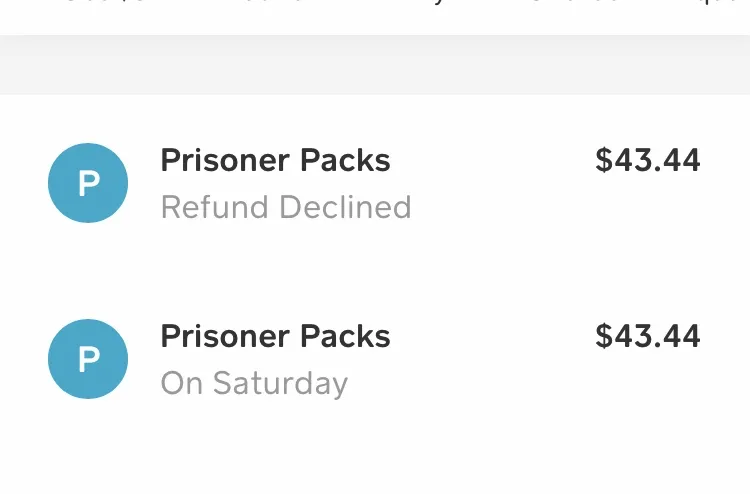Click the letter P inside refund row's circle
This screenshot has width=750, height=494.
[89, 184]
